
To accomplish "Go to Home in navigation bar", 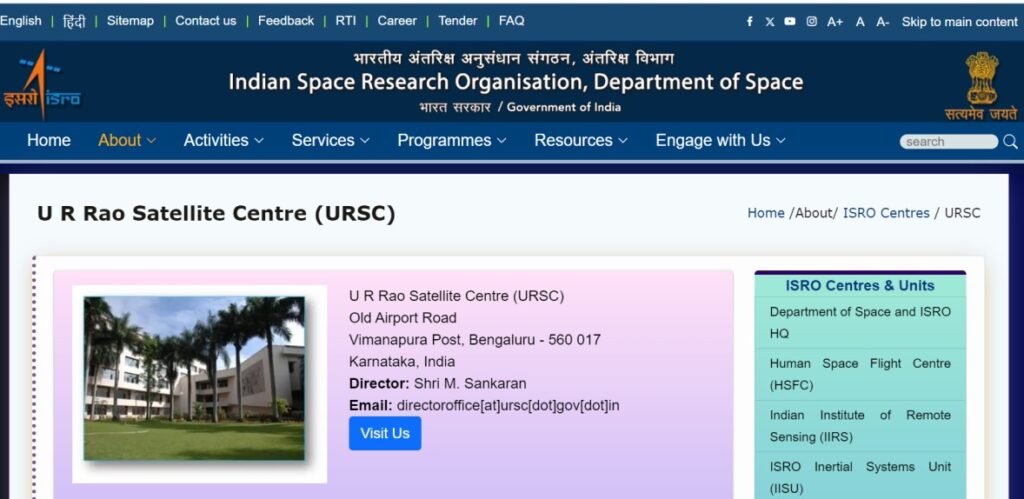I will (49, 140).
